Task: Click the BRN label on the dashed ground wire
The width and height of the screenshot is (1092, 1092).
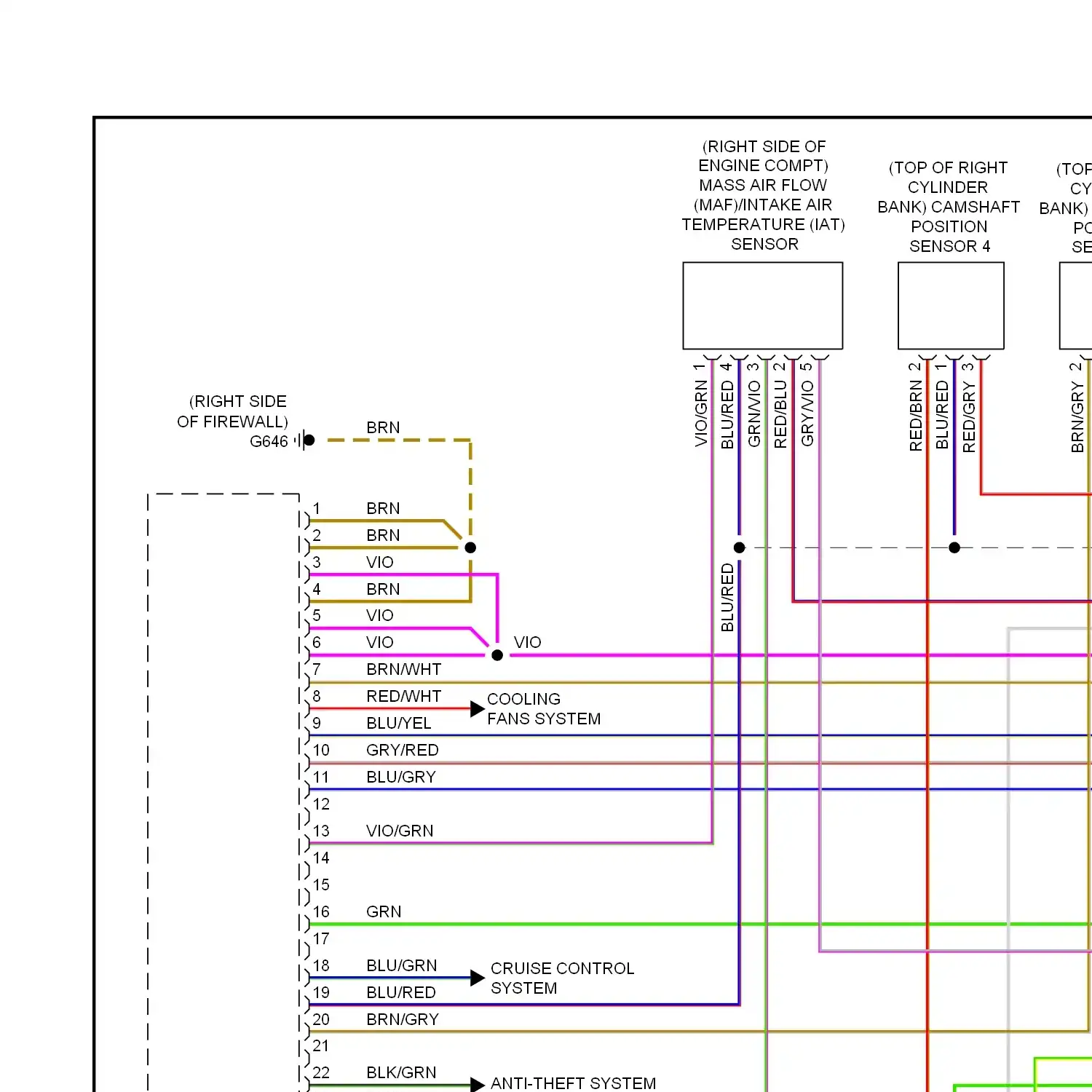Action: (x=383, y=427)
